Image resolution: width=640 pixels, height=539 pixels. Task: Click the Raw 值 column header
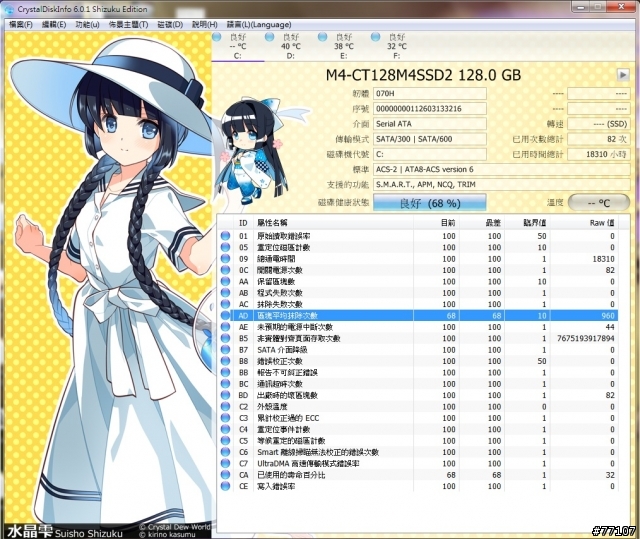[583, 223]
